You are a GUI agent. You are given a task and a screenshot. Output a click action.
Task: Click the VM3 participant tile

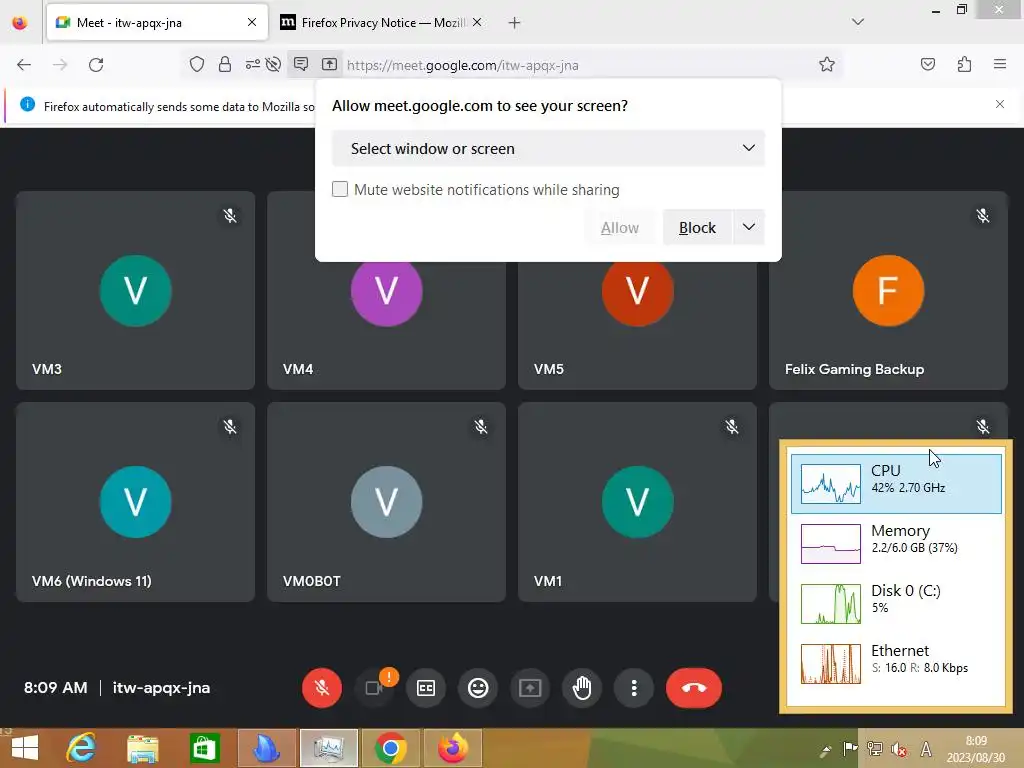(135, 290)
